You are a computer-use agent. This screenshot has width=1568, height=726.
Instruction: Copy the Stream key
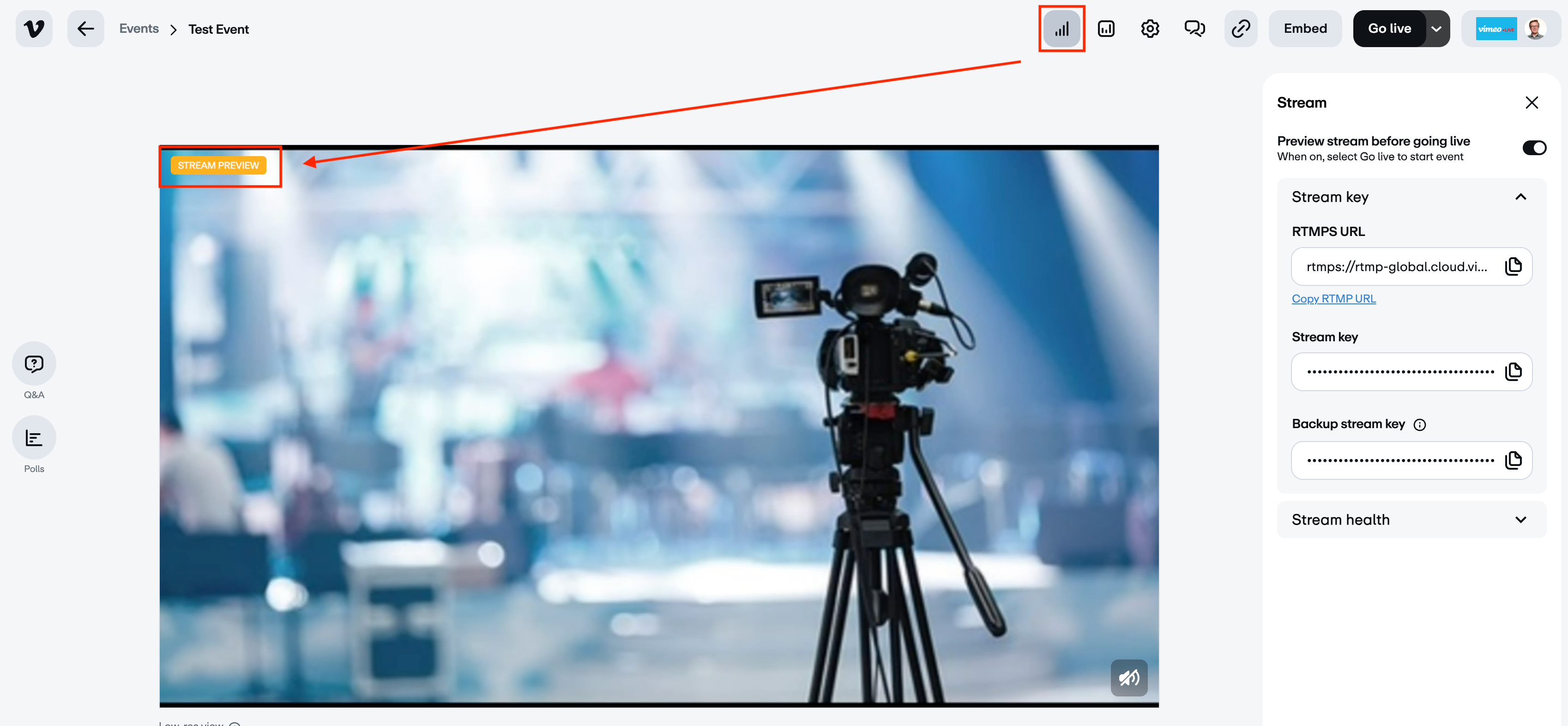tap(1513, 371)
